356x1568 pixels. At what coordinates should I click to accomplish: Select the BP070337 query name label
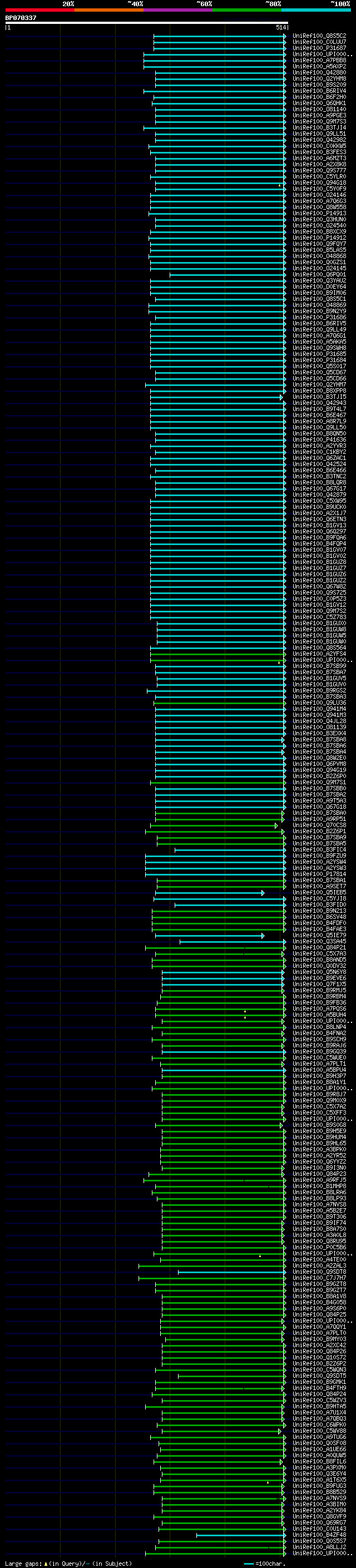tap(21, 18)
